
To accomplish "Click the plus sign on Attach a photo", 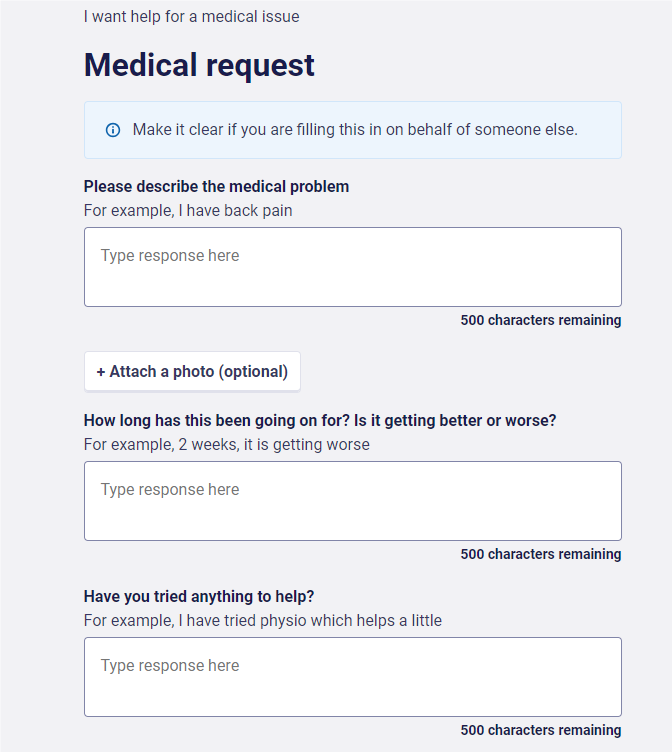I will click(101, 372).
